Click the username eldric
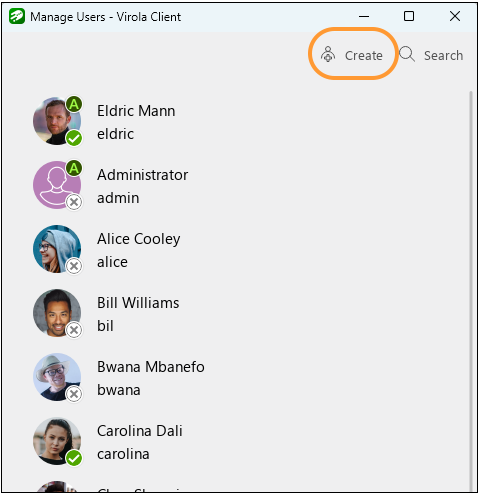 115,134
